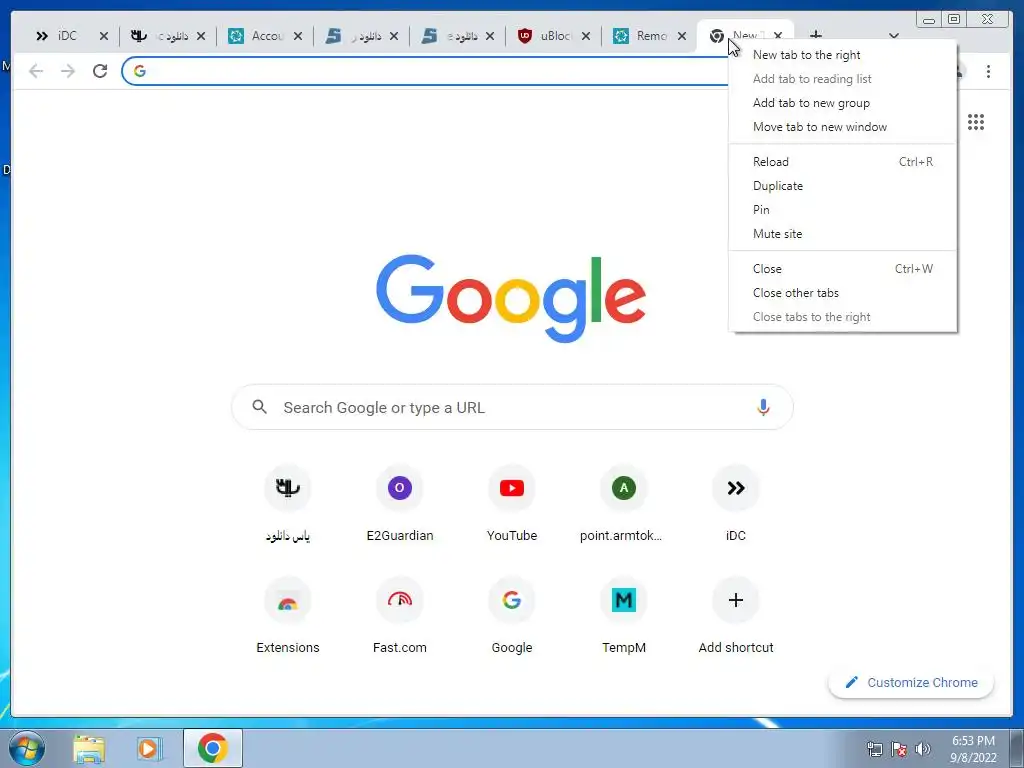Close the uBlock tab
Viewport: 1024px width, 768px height.
(586, 36)
